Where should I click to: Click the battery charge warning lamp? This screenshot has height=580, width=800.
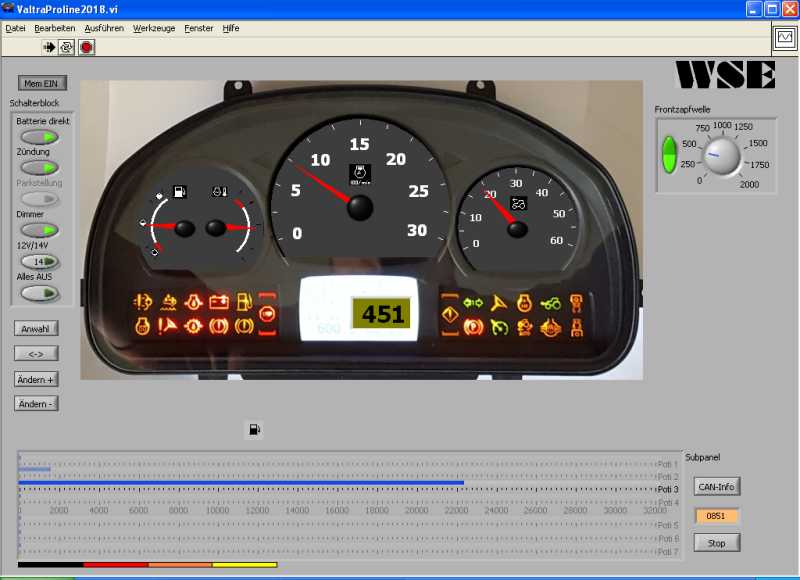click(219, 302)
